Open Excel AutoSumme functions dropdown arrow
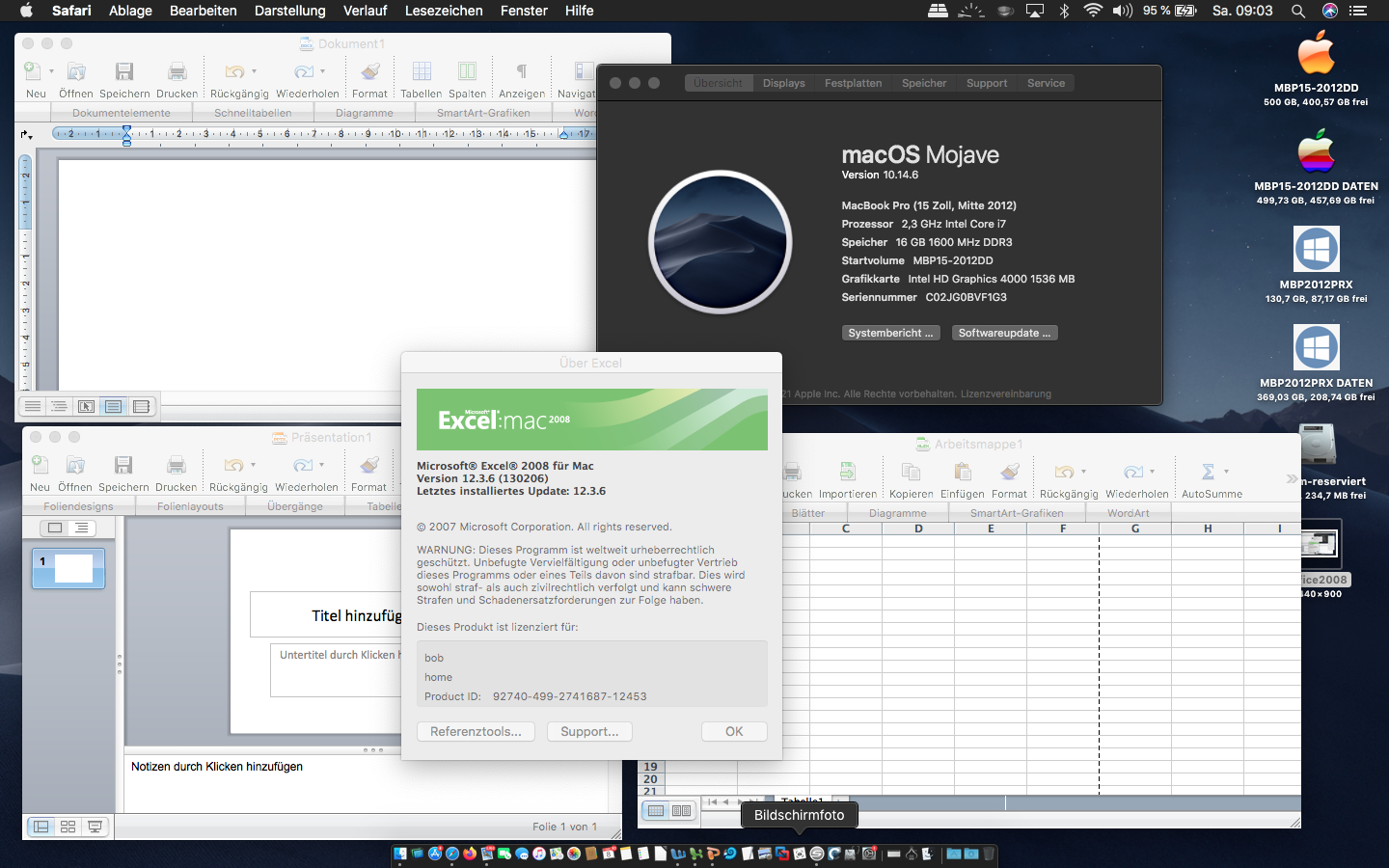 [x=1226, y=472]
